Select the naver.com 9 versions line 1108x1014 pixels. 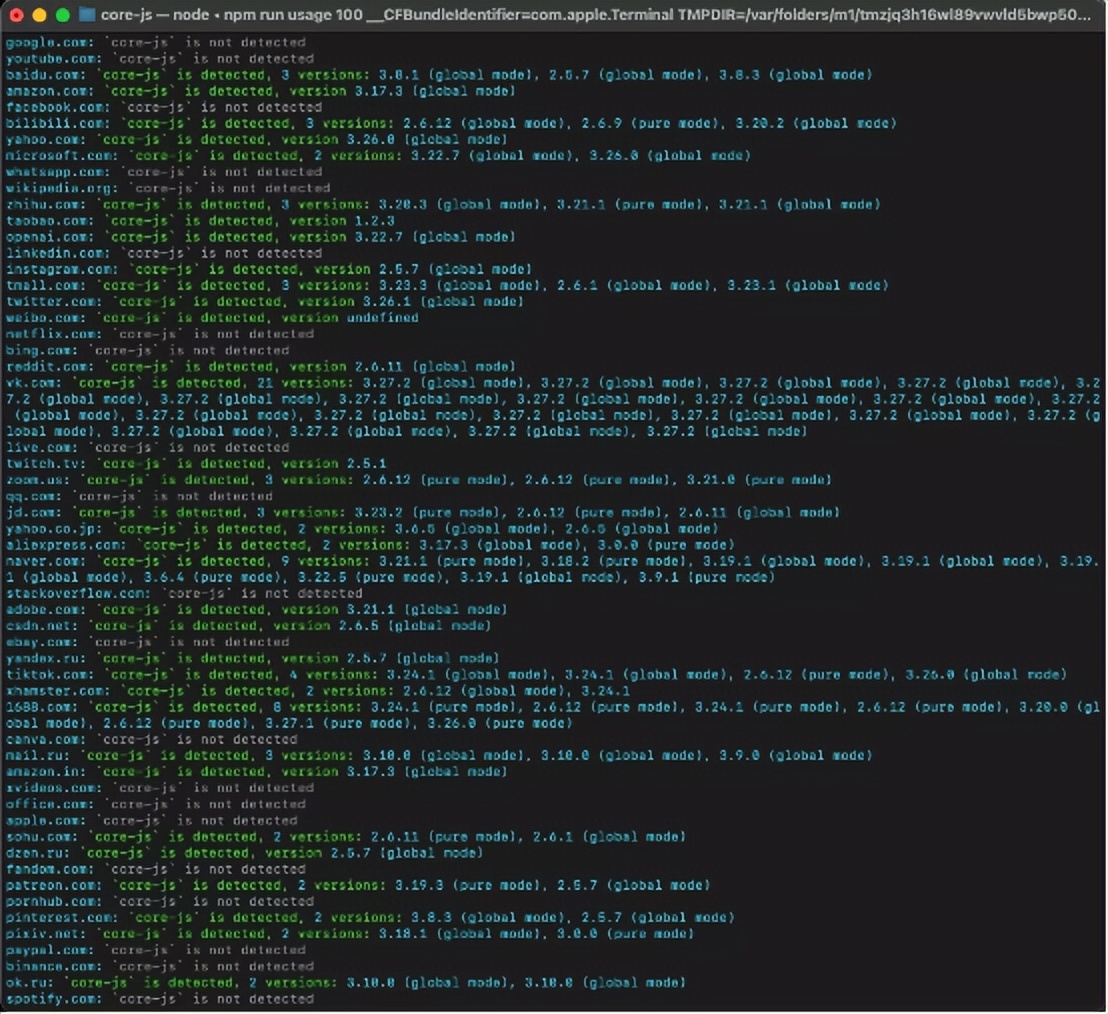coord(400,561)
